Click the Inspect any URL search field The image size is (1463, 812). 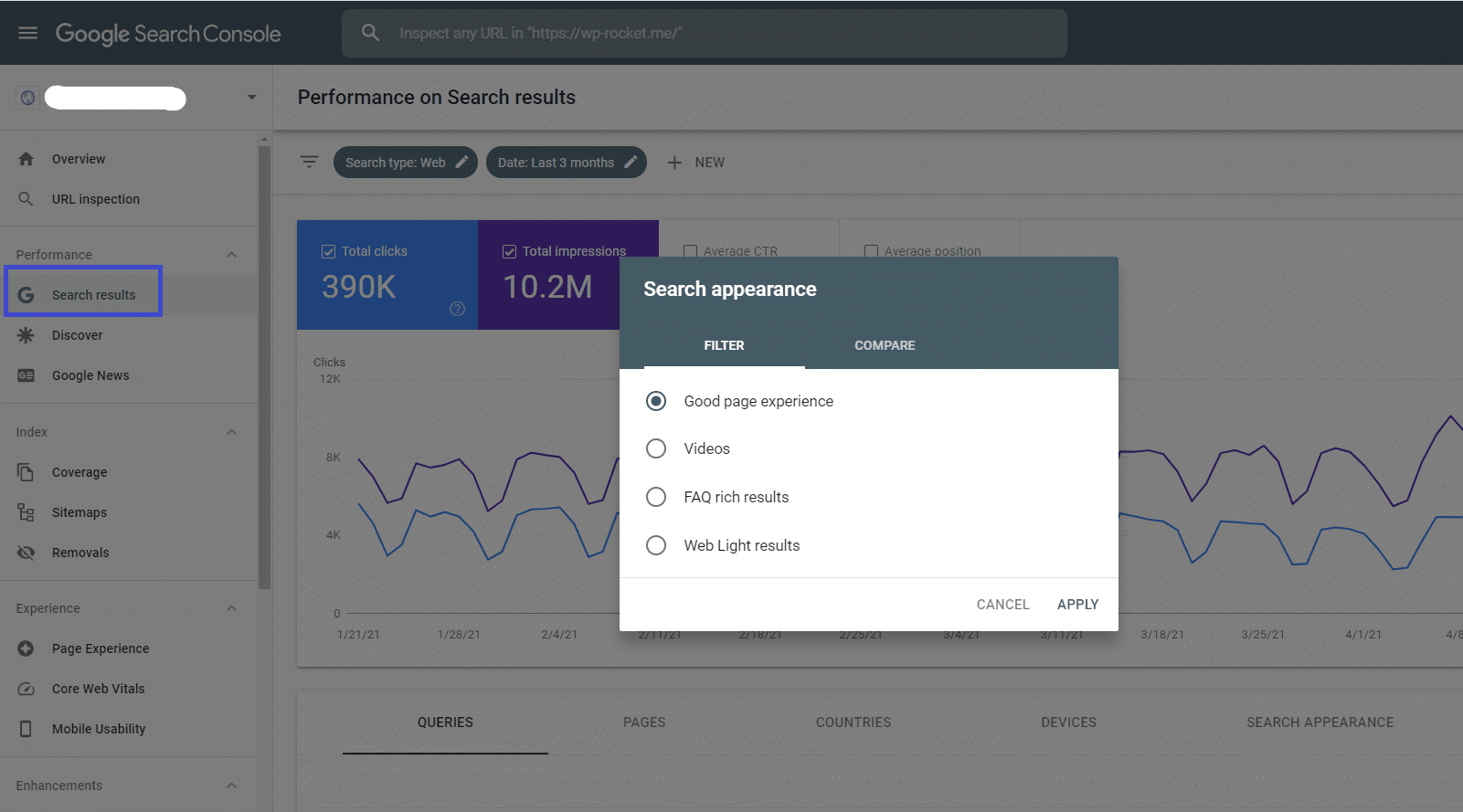(x=705, y=33)
